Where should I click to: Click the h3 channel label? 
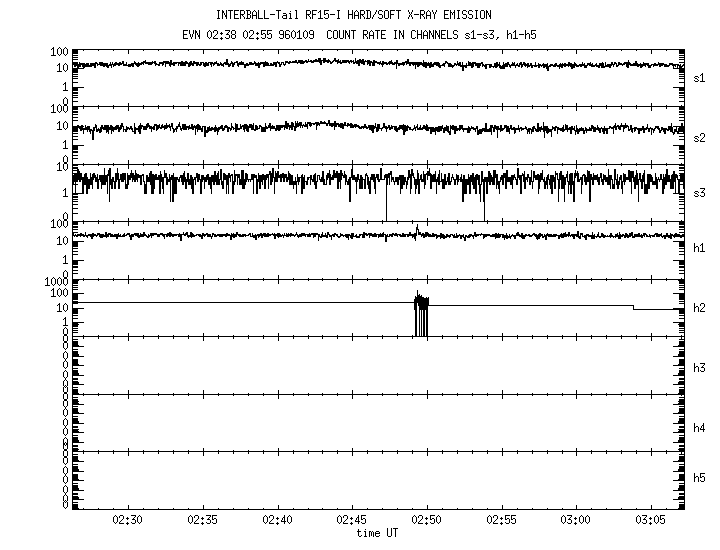tap(701, 367)
